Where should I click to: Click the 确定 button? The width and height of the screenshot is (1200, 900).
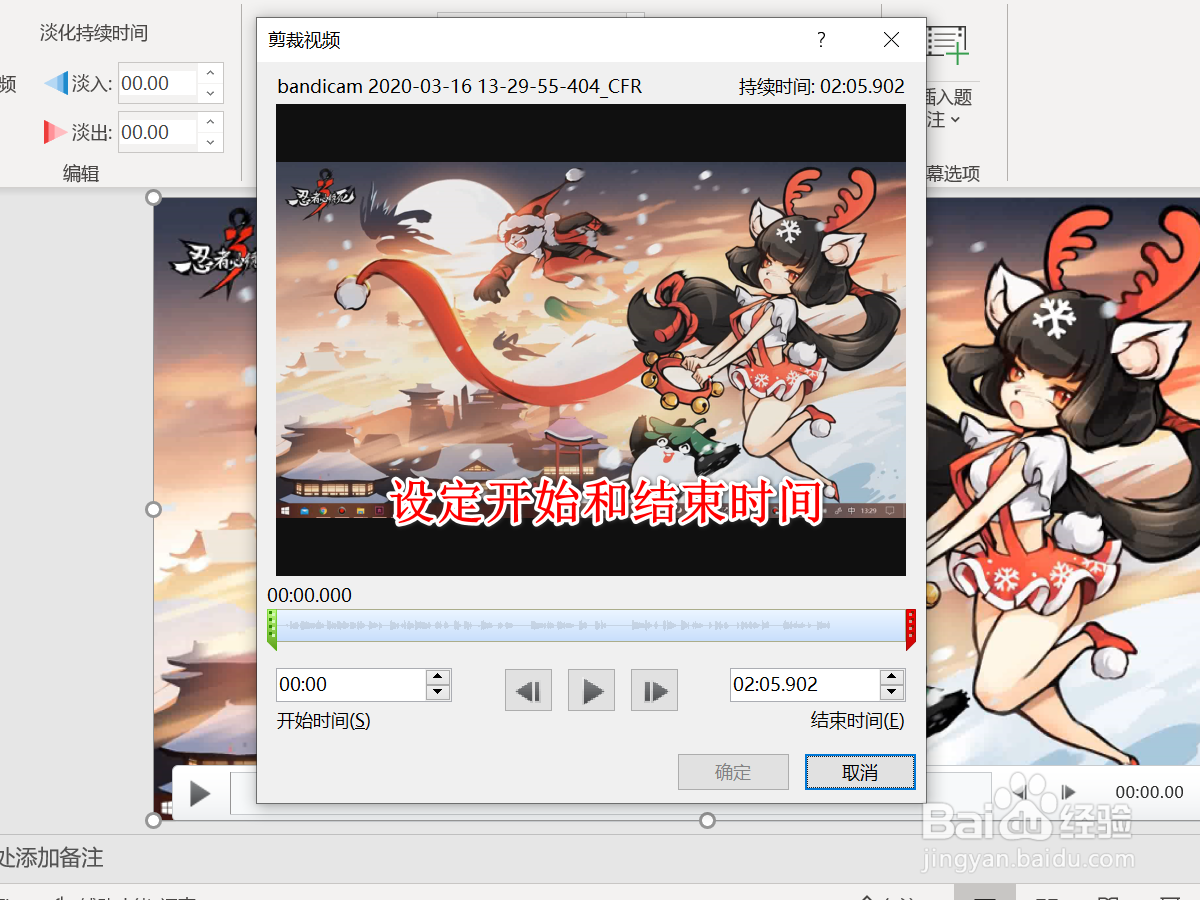[x=733, y=772]
